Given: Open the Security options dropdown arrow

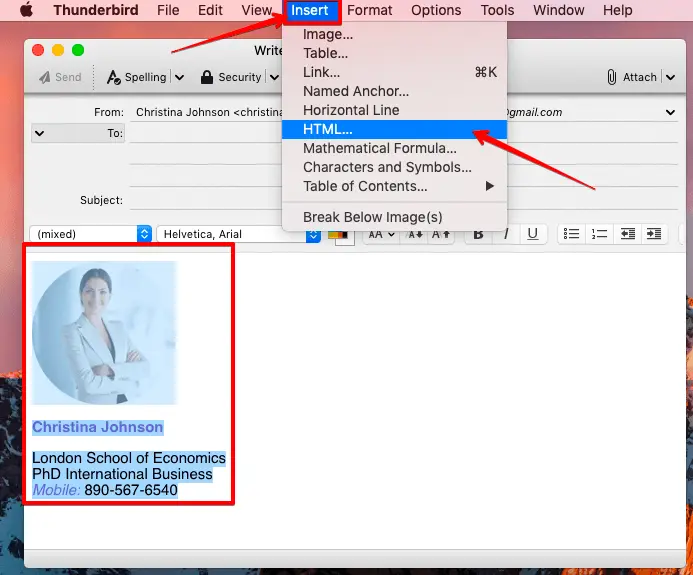Looking at the screenshot, I should (274, 78).
